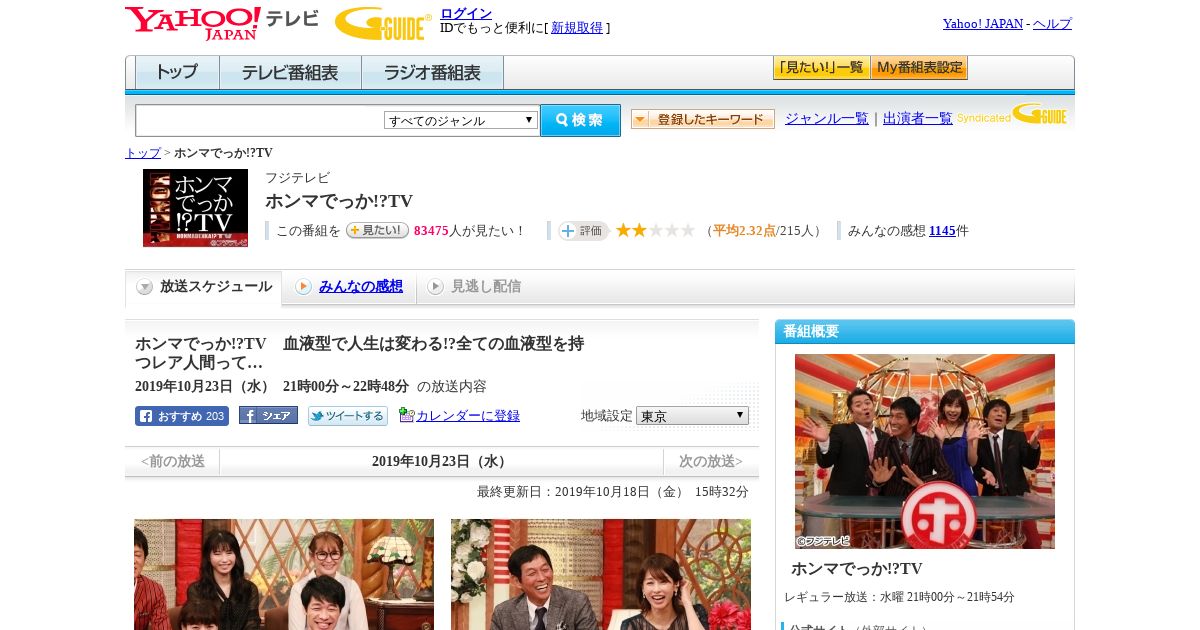Expand the すべてのジャンル genre dropdown

(x=461, y=120)
